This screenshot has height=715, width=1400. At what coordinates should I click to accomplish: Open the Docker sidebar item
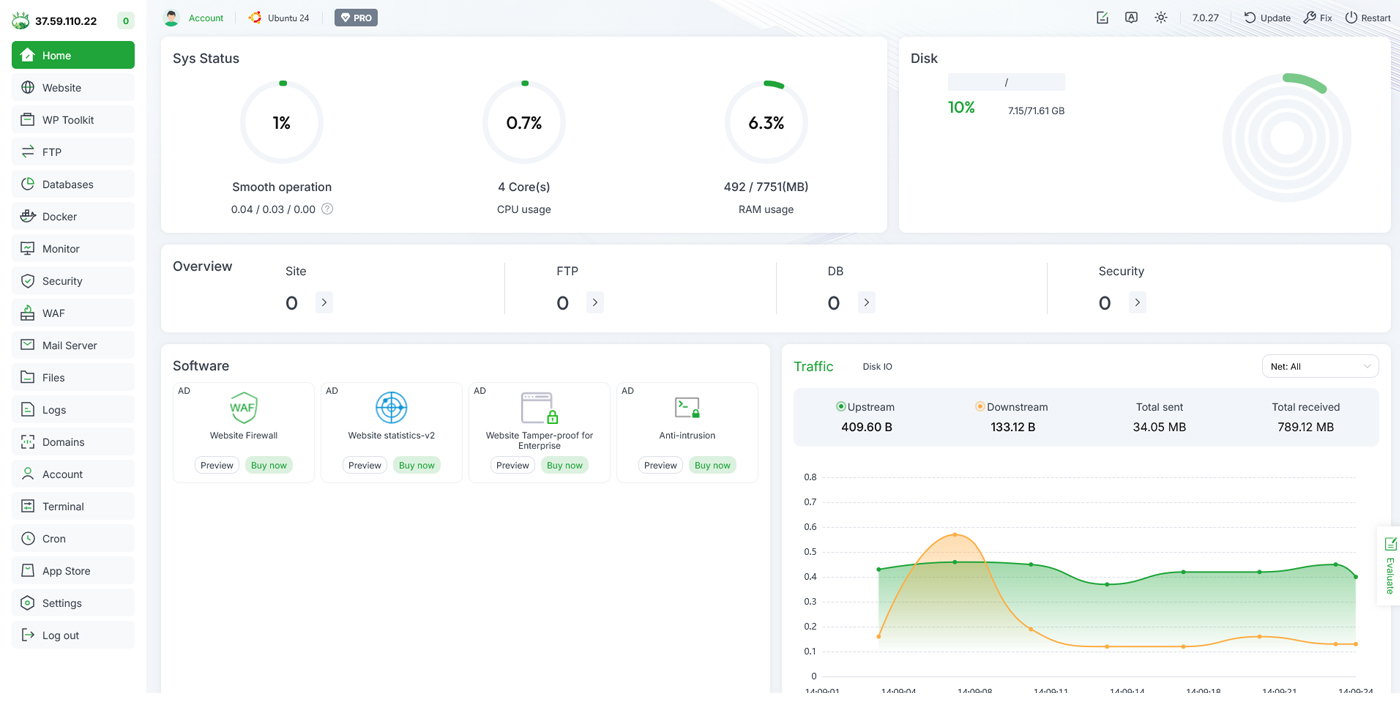pyautogui.click(x=73, y=217)
